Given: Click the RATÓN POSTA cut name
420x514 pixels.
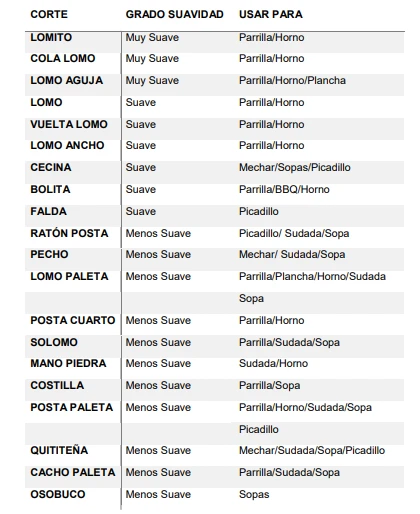Looking at the screenshot, I should tap(69, 233).
